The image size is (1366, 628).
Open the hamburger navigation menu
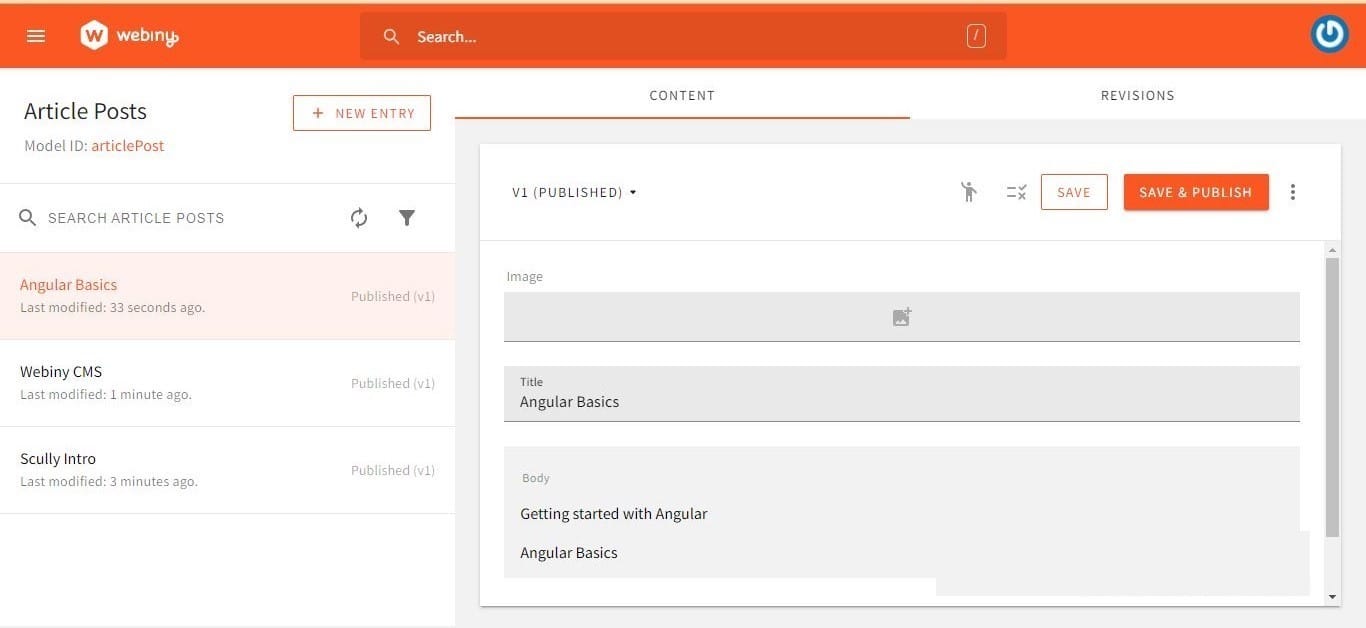[35, 35]
